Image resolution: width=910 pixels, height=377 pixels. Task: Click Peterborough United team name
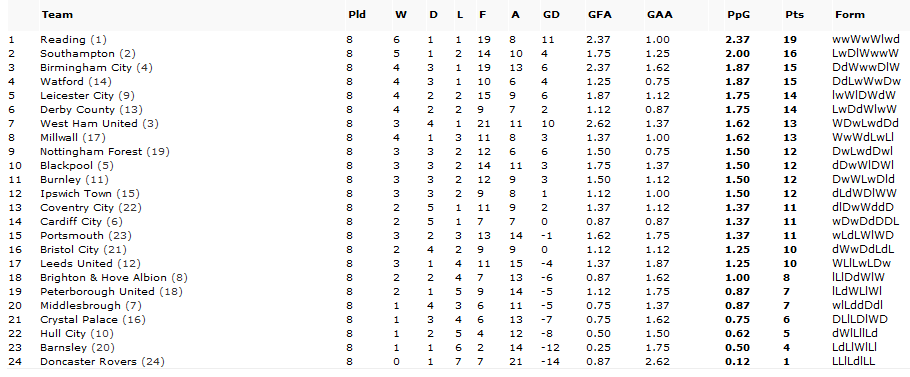(x=98, y=291)
